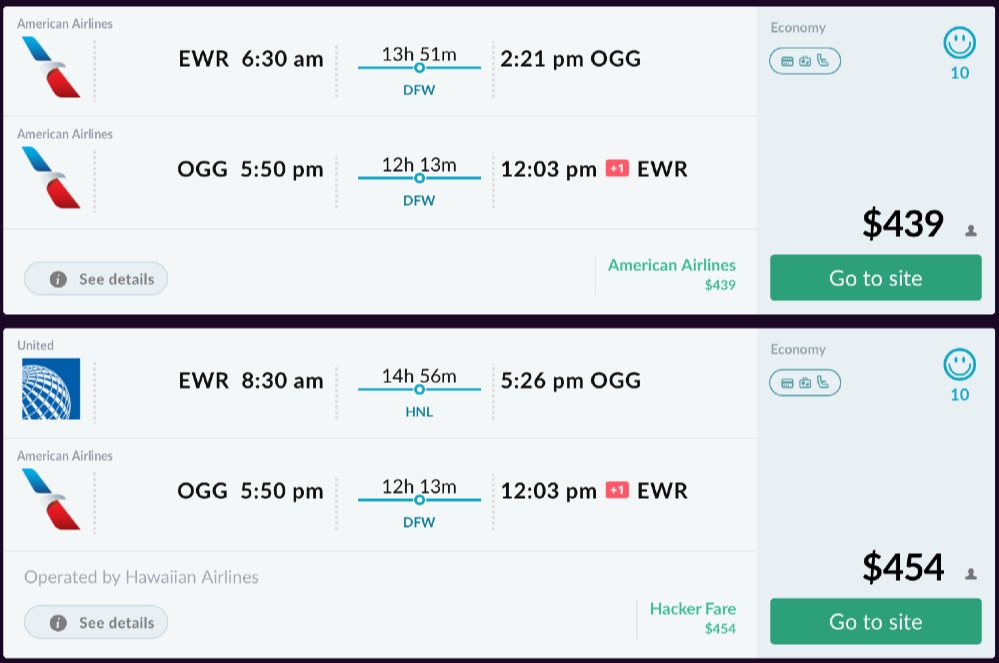
Task: Go to site for the $454 Hacker Fare
Action: tap(875, 621)
